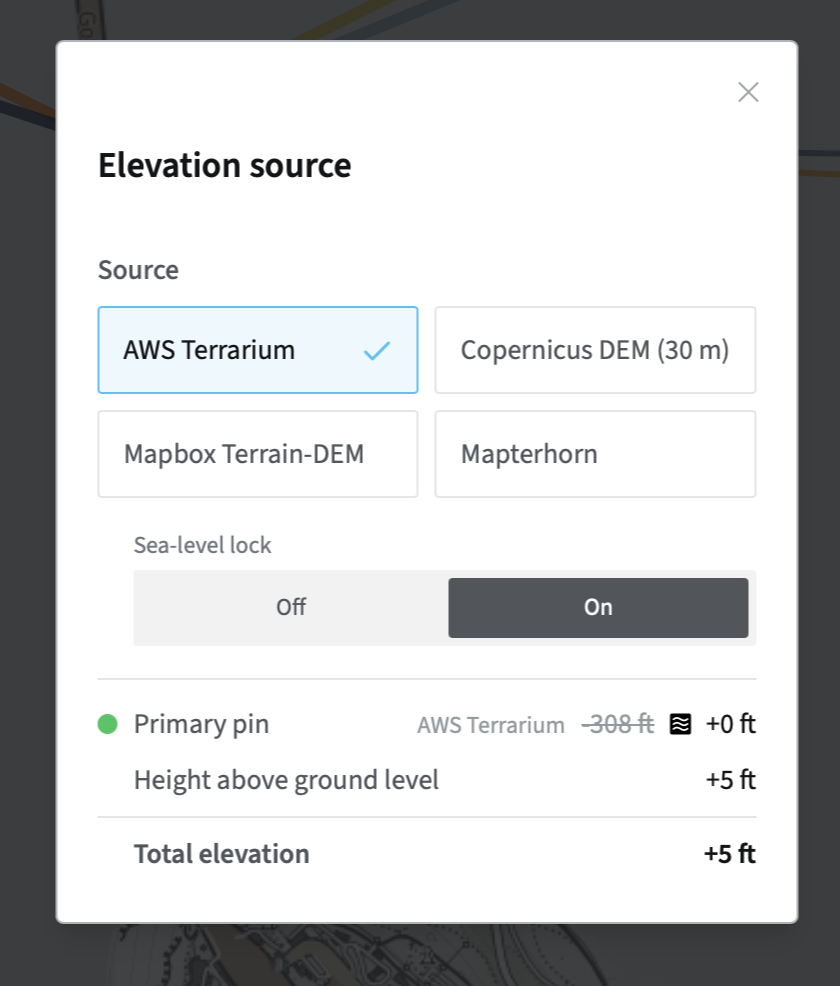Turn sea-level lock Off

tap(291, 607)
